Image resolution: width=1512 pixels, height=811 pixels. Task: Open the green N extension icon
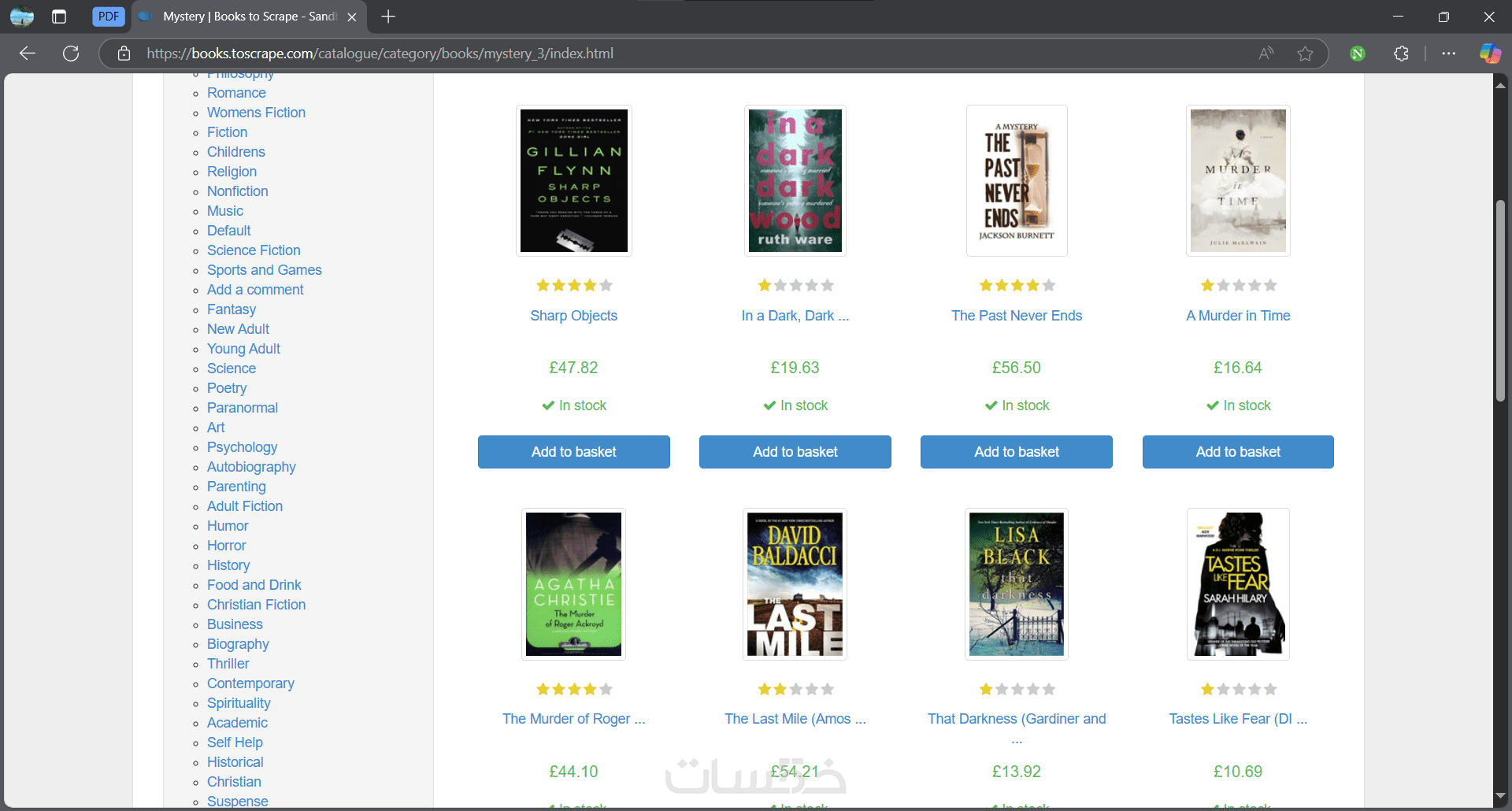(x=1358, y=54)
